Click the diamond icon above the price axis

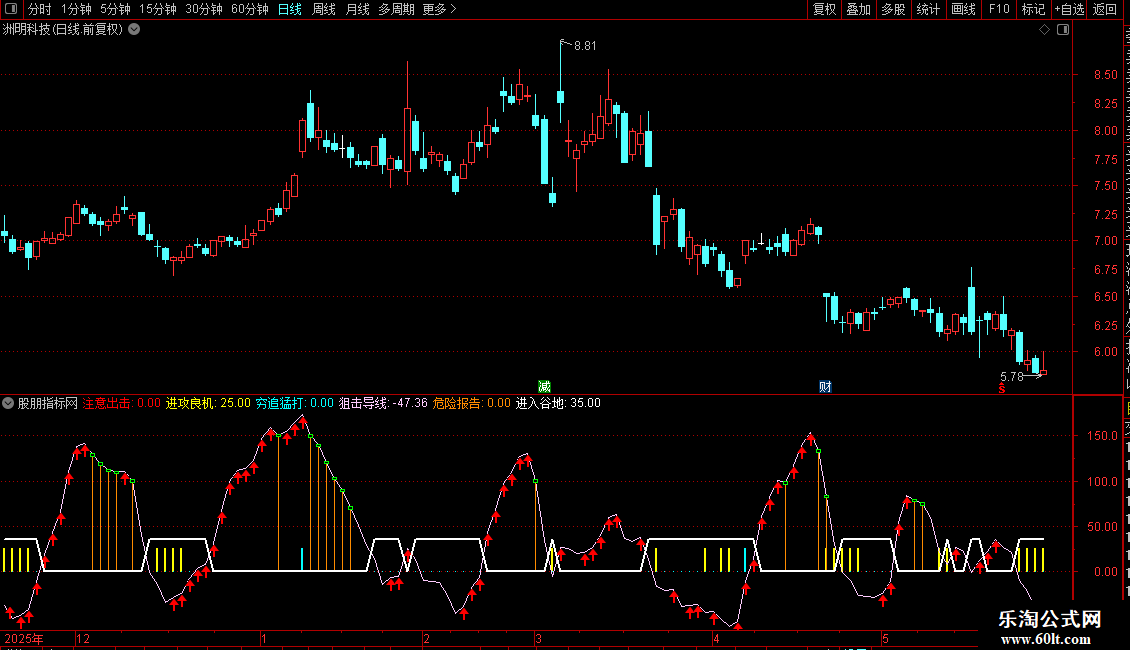tap(1044, 30)
